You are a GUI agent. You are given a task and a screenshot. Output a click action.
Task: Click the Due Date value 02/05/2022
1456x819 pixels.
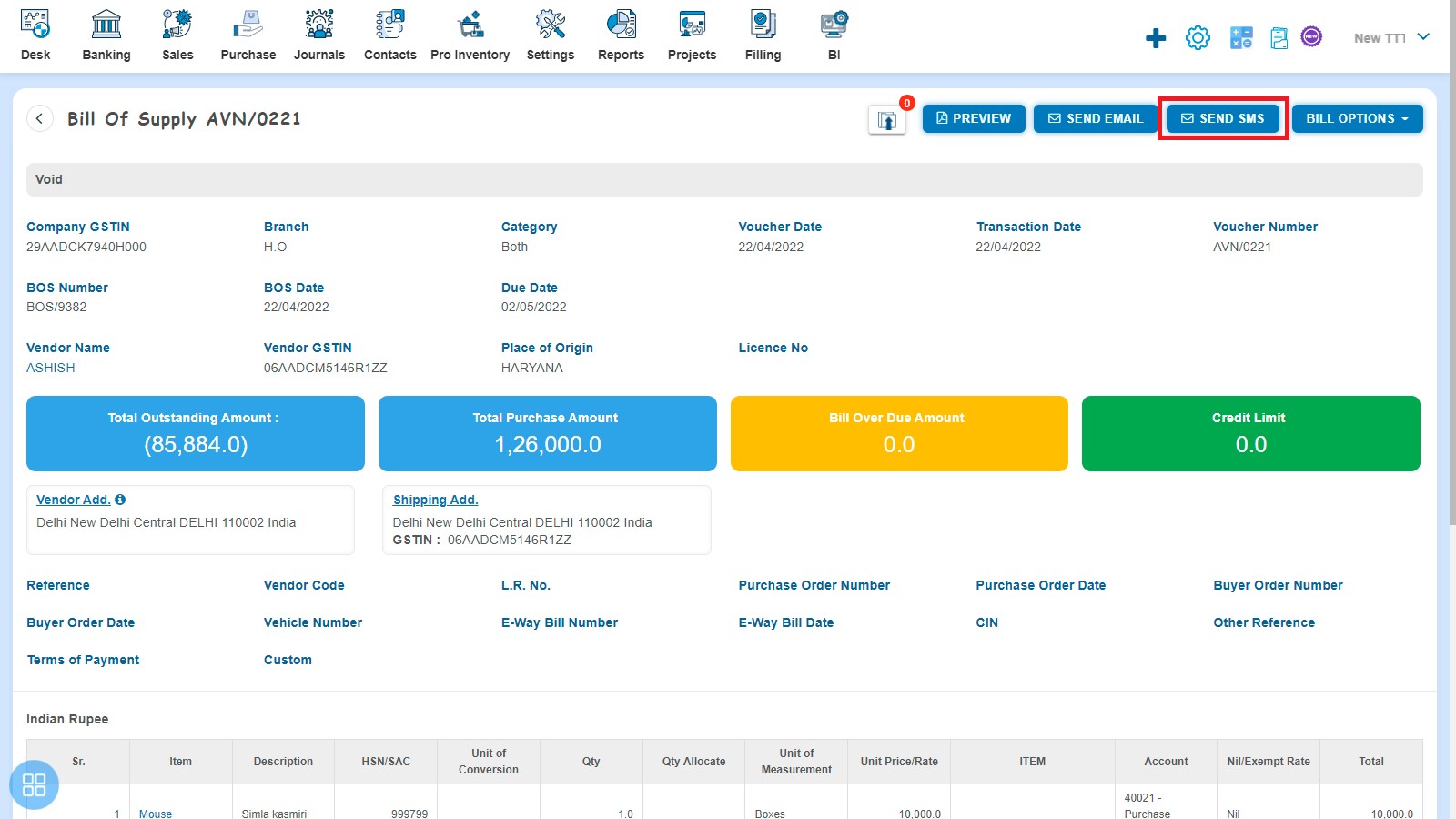(534, 307)
